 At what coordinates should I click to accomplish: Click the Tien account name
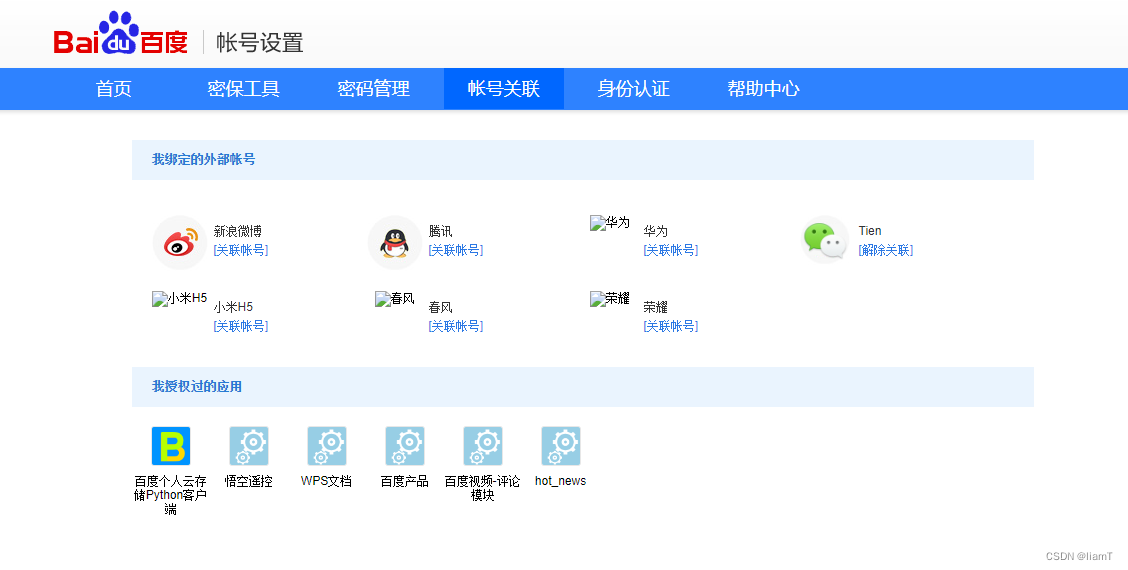(x=870, y=231)
